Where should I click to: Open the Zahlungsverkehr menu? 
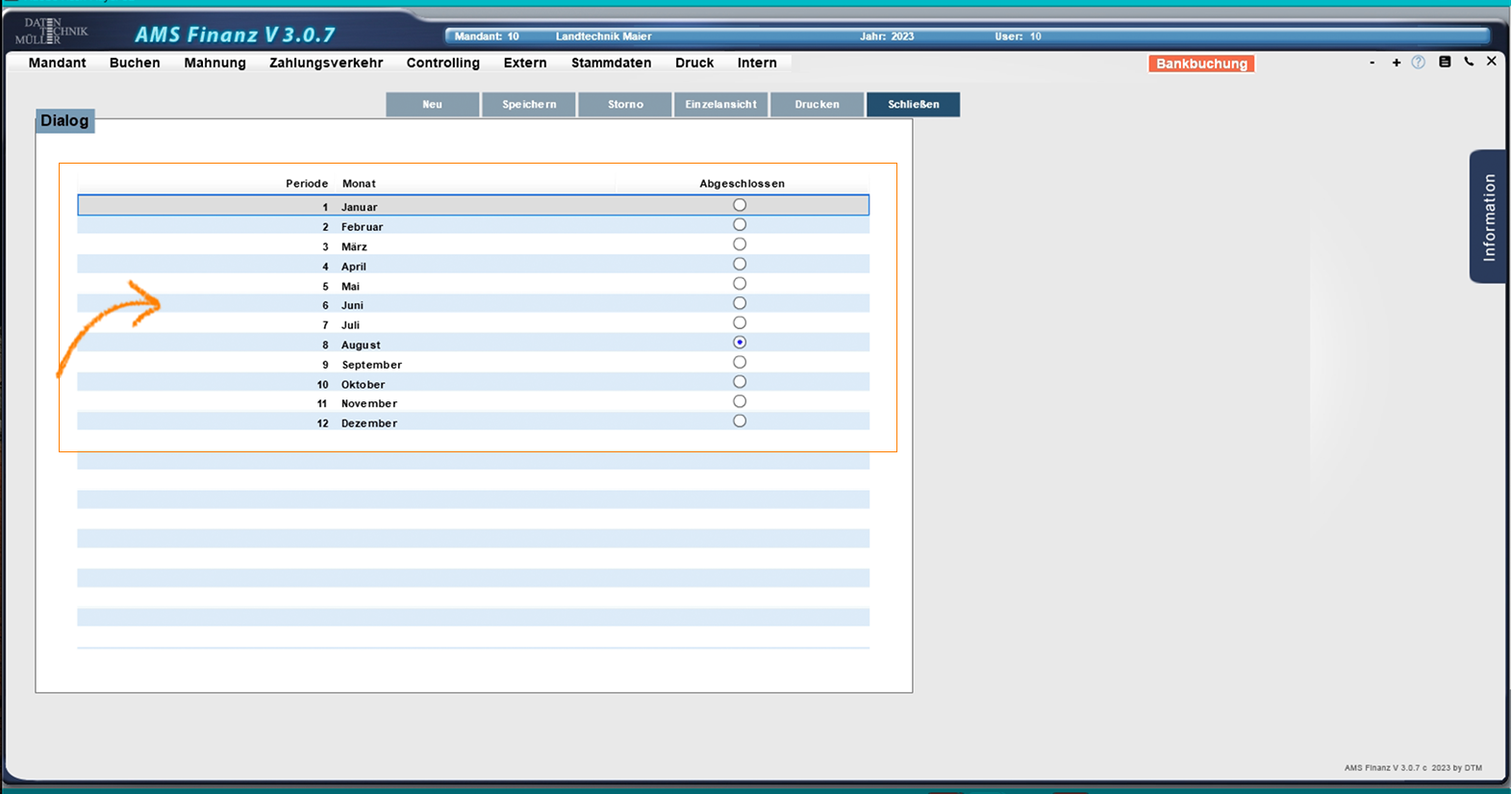pyautogui.click(x=326, y=63)
